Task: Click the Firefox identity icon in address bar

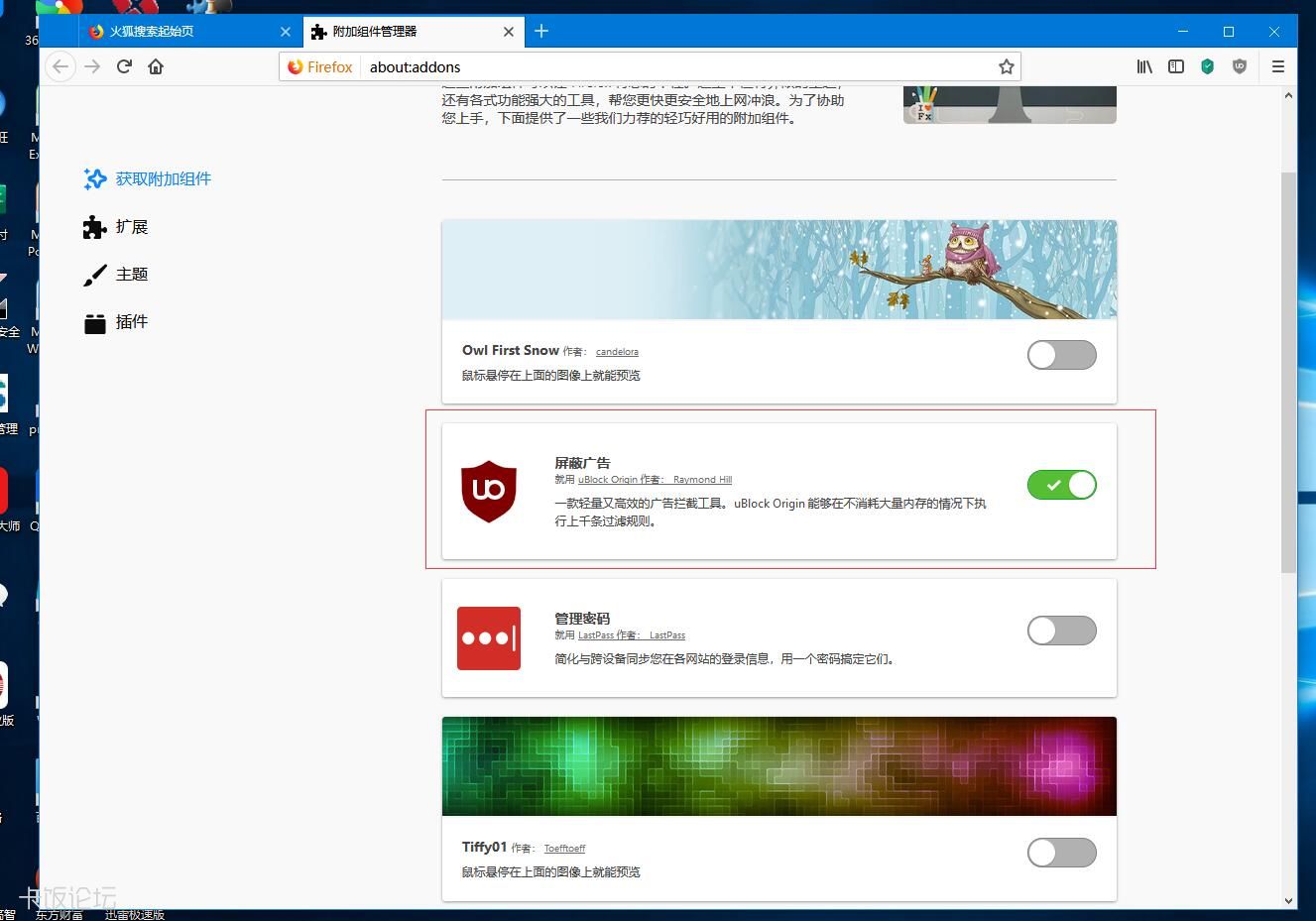Action: point(320,66)
